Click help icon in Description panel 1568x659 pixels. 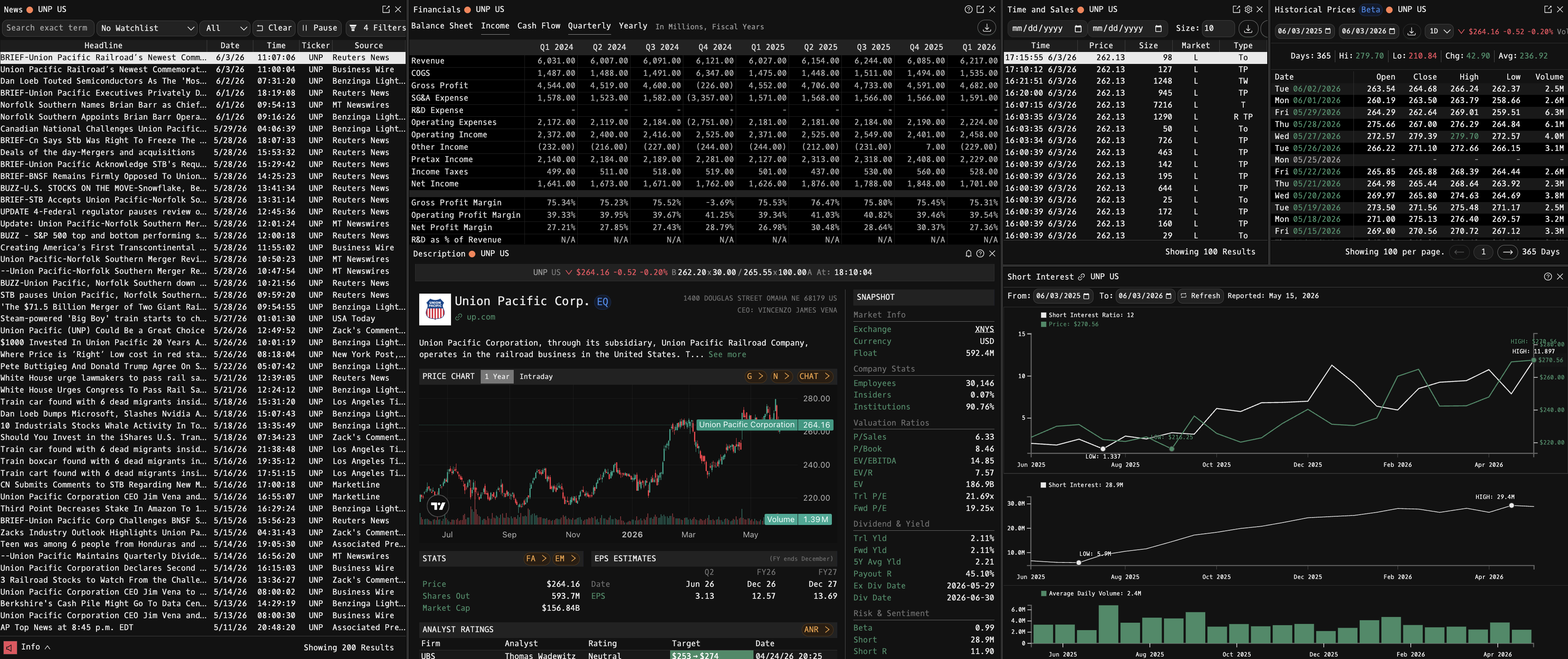[x=980, y=254]
